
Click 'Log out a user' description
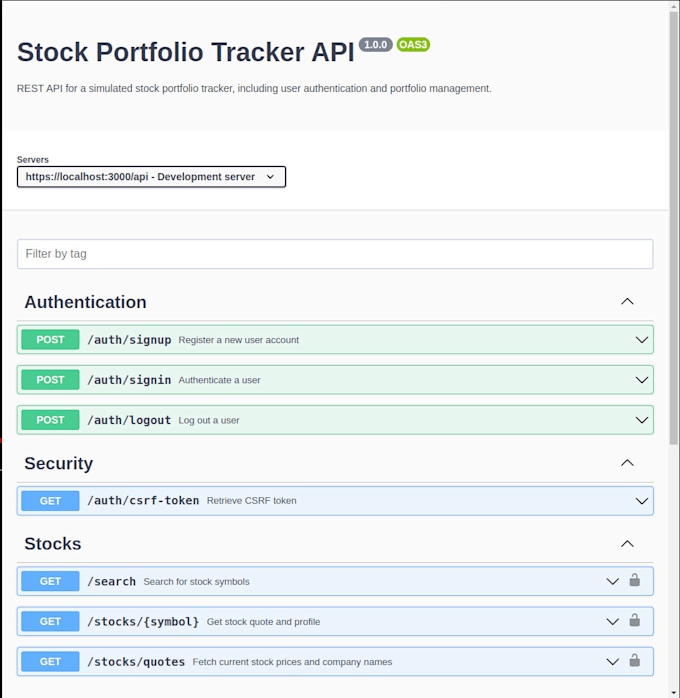pyautogui.click(x=209, y=420)
